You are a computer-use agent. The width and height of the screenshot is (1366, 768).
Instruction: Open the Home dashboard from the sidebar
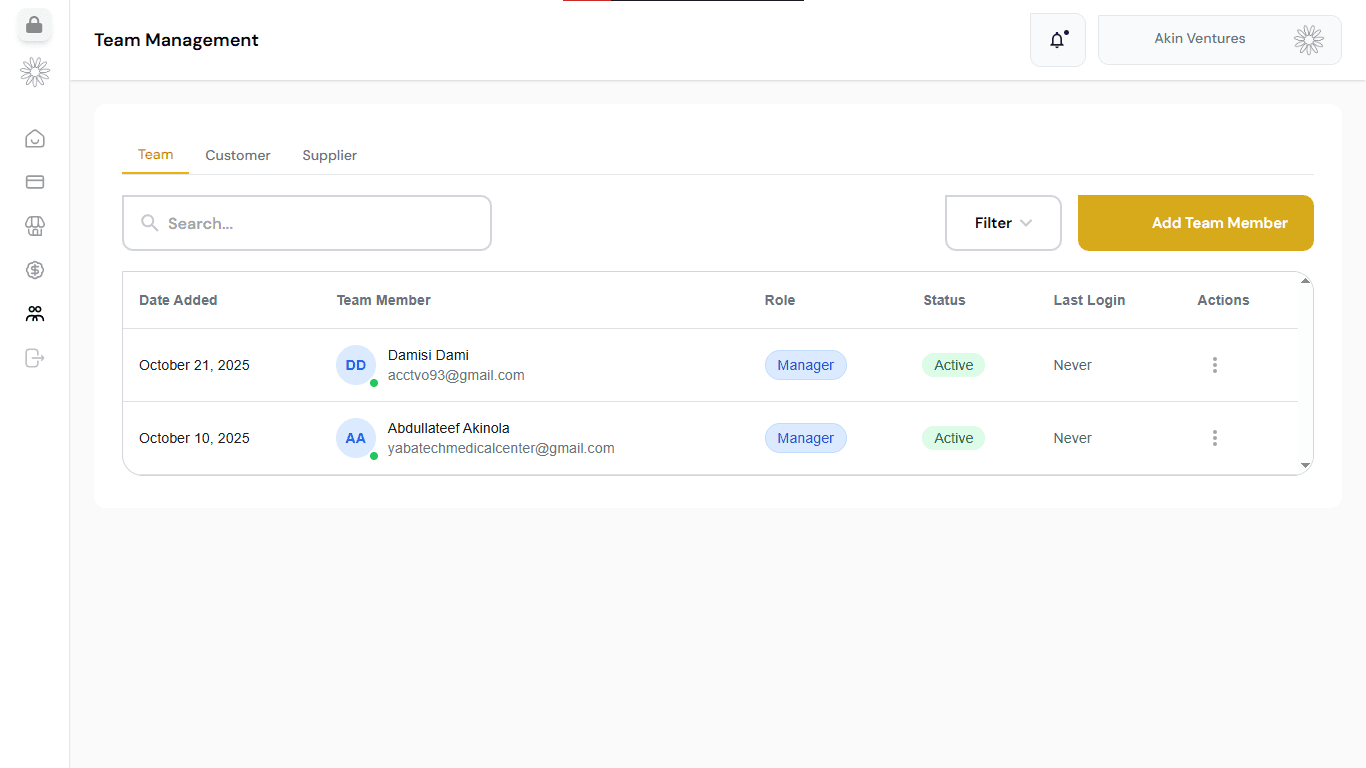[34, 138]
